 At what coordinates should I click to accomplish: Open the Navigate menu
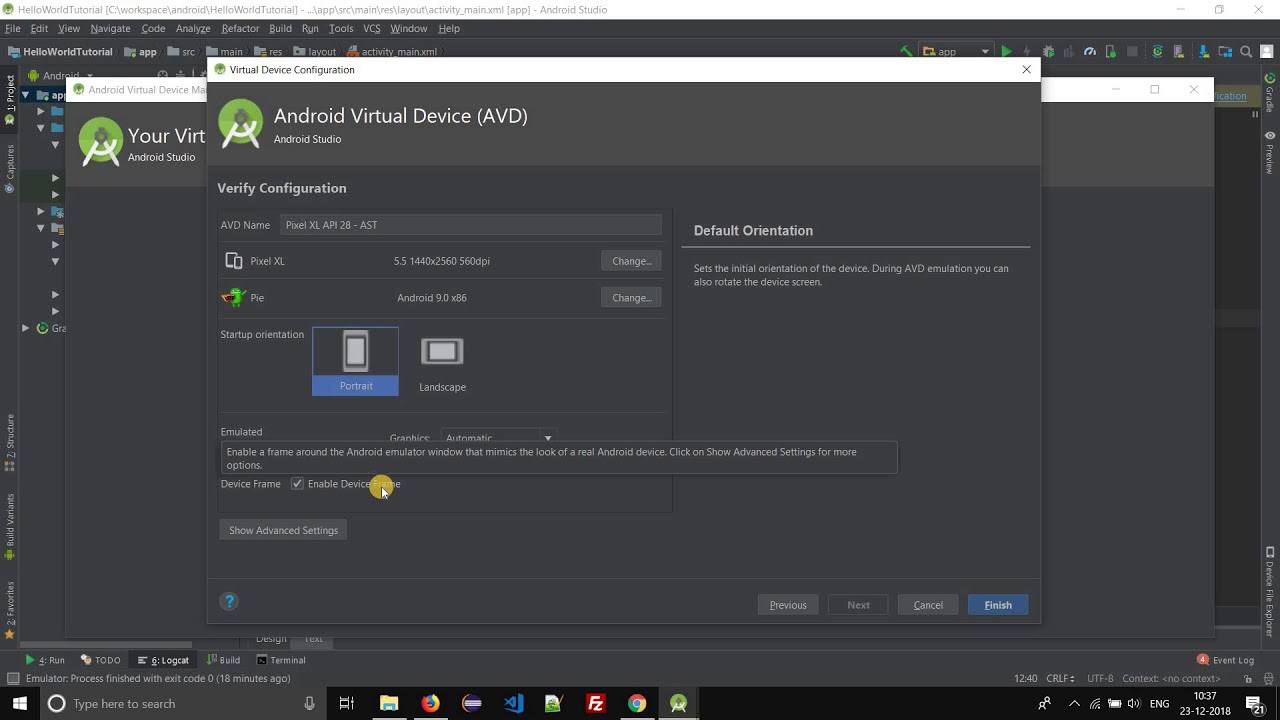point(110,29)
